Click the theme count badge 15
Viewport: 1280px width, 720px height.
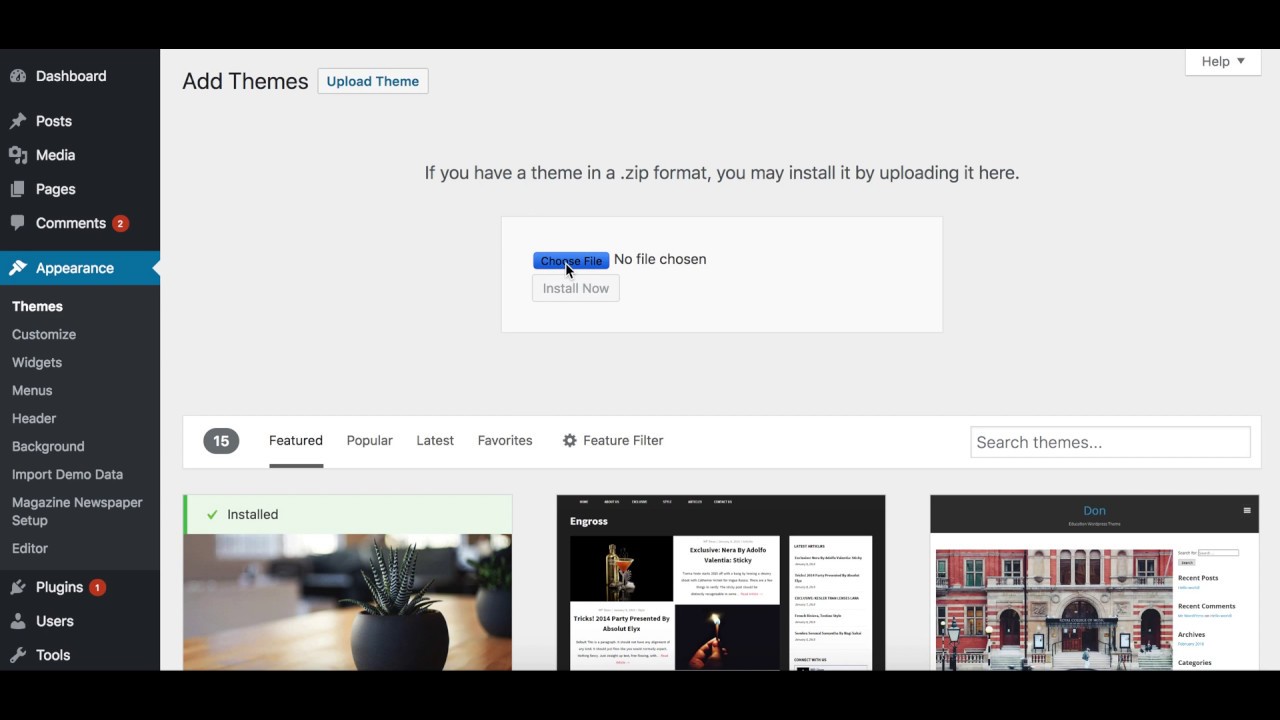[221, 441]
